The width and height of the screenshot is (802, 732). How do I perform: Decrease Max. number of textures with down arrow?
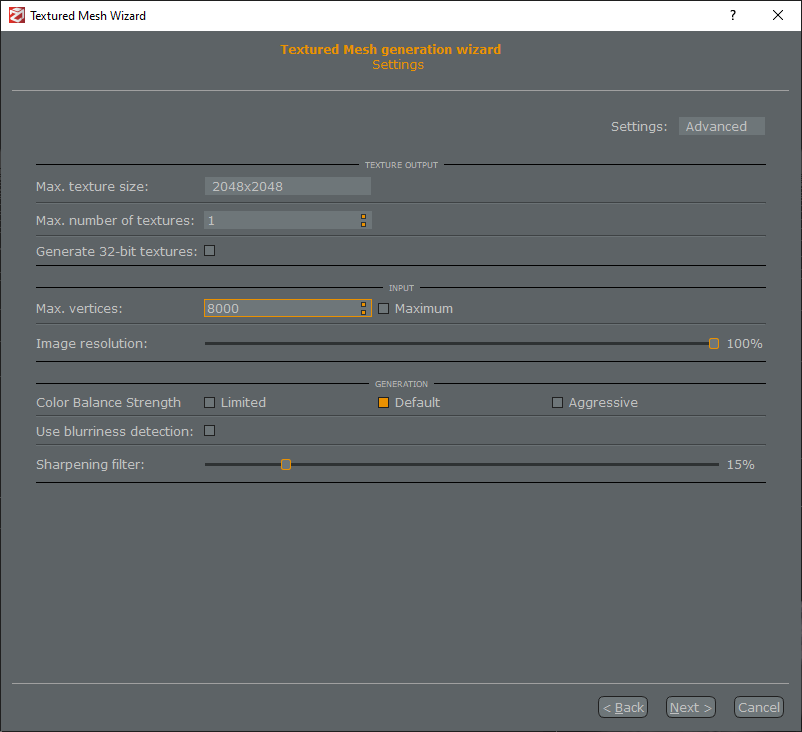coord(364,225)
